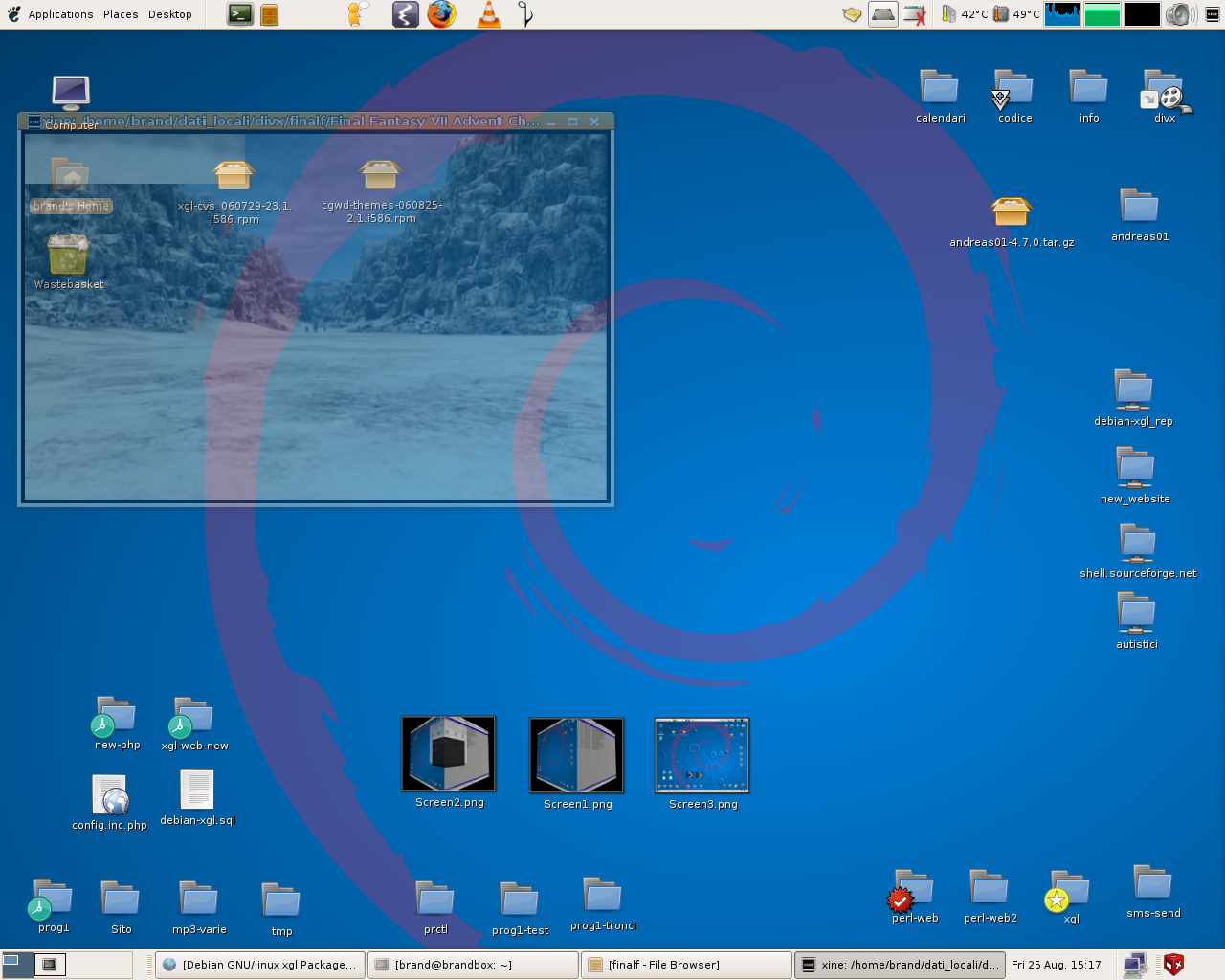
Task: Select the divx folder with film emblem
Action: click(x=1165, y=96)
